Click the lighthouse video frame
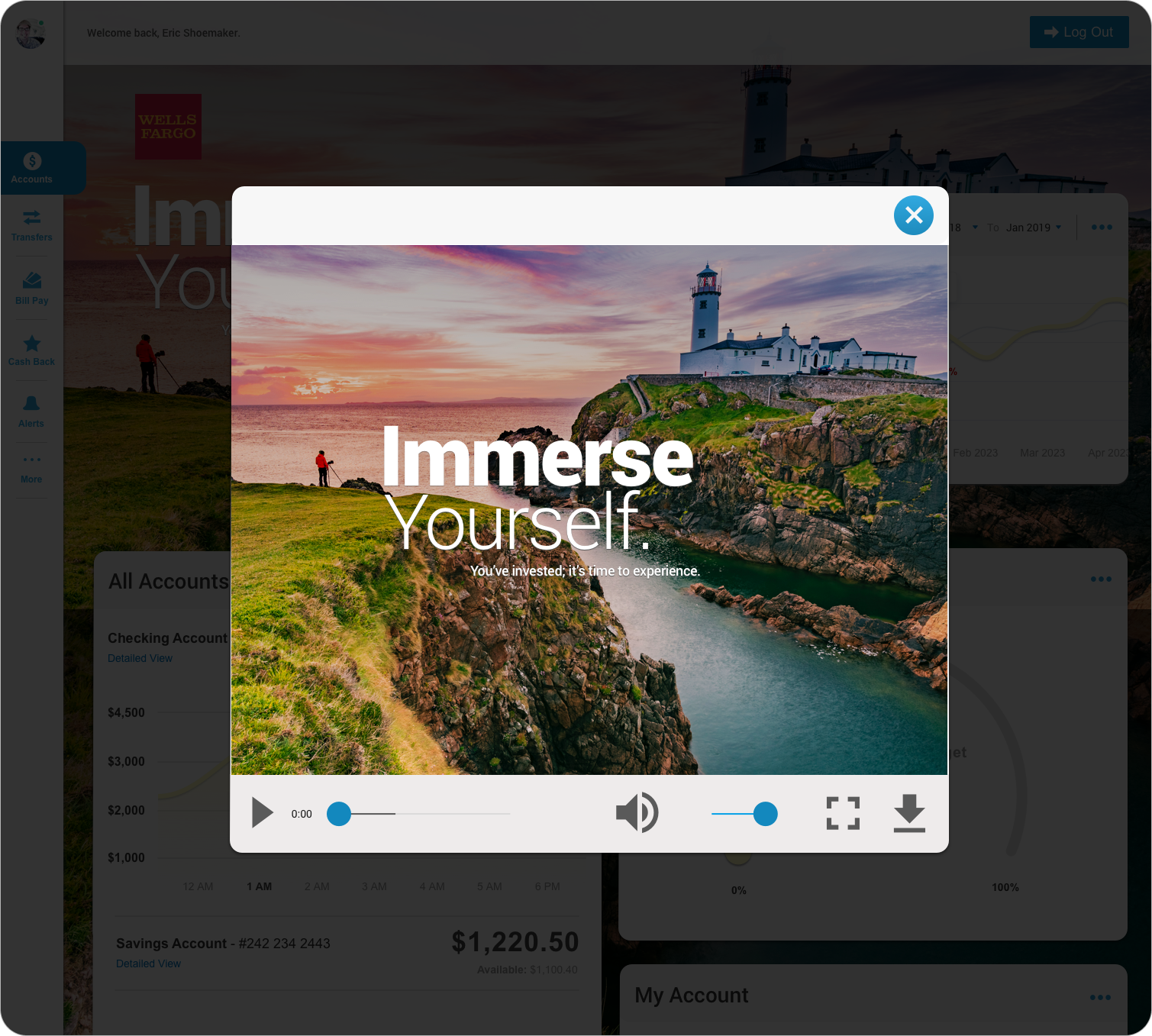The width and height of the screenshot is (1152, 1036). tap(589, 510)
